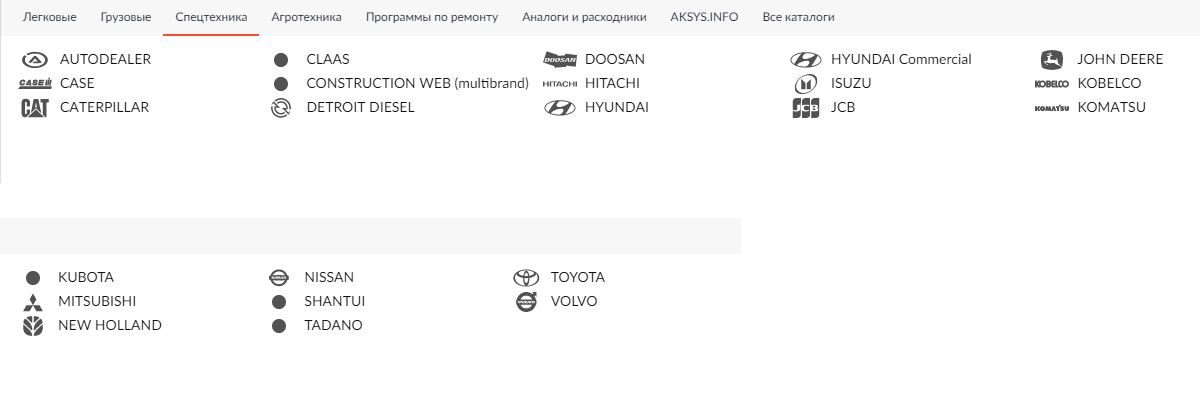Open the AKSYS.INFO tab
Screen dimensions: 1200x397
704,17
